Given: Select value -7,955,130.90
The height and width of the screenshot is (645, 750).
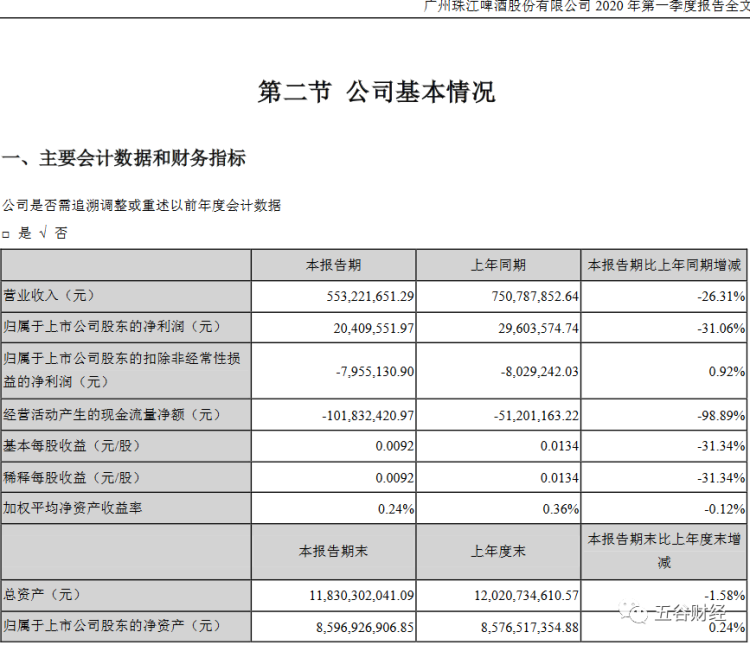Looking at the screenshot, I should [375, 371].
